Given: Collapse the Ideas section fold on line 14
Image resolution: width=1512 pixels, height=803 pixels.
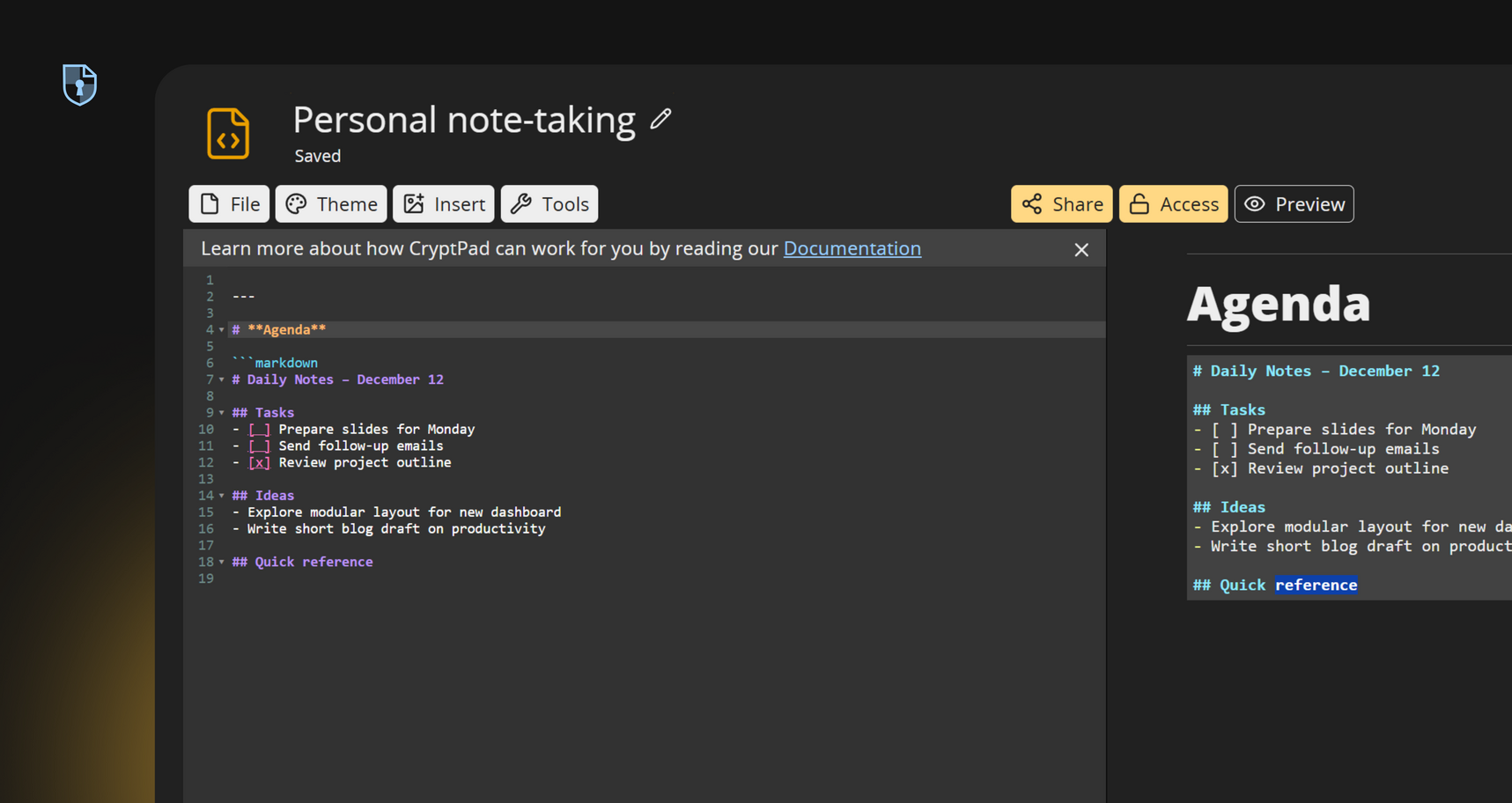Looking at the screenshot, I should click(x=222, y=496).
